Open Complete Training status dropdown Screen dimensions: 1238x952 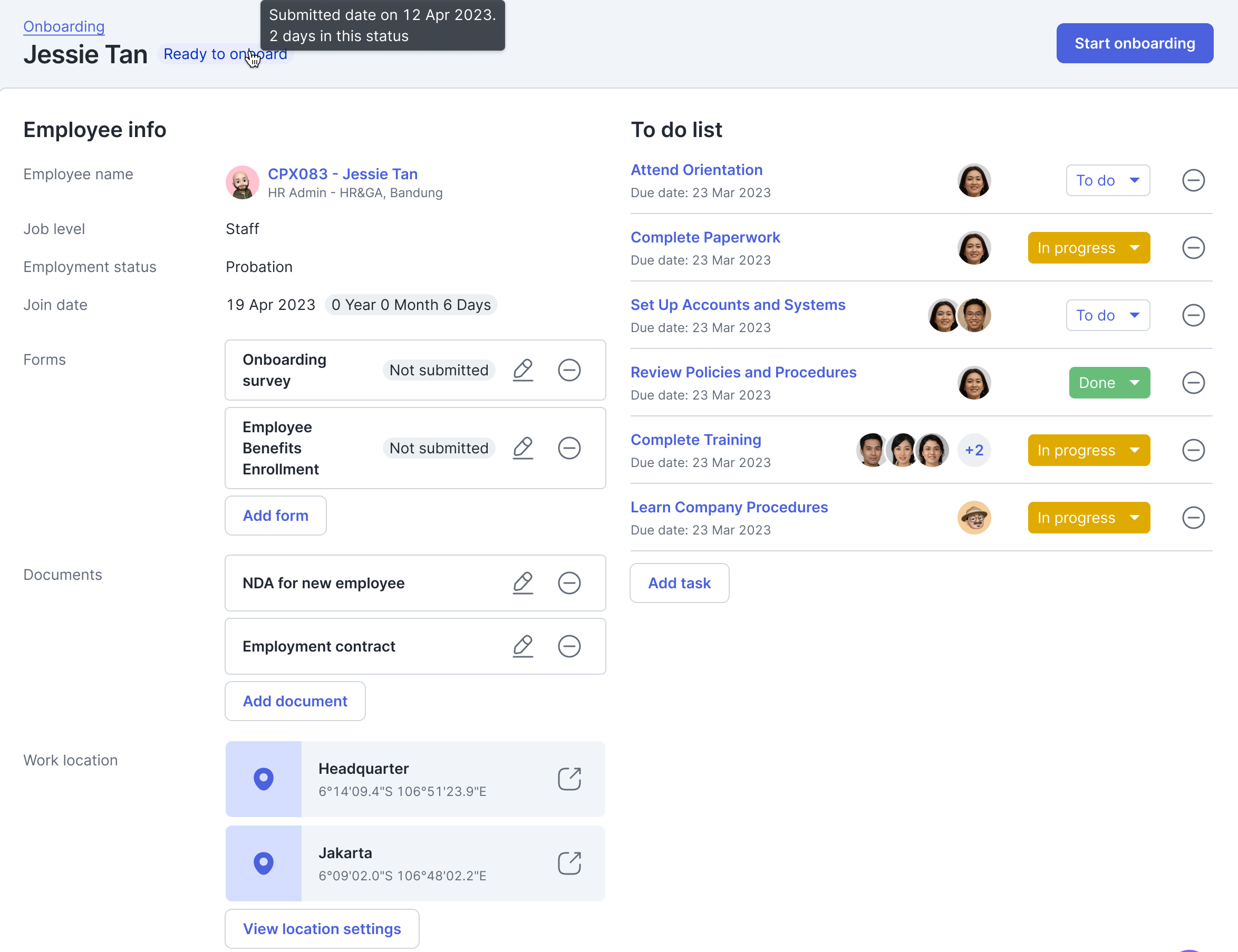tap(1088, 451)
